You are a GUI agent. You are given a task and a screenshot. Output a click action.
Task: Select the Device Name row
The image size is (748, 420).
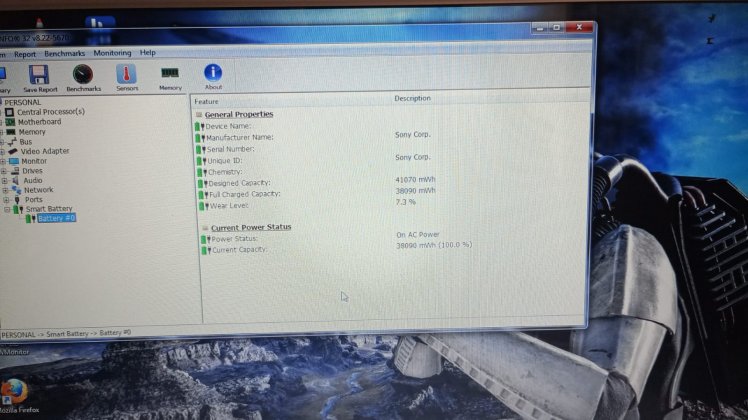[228, 126]
